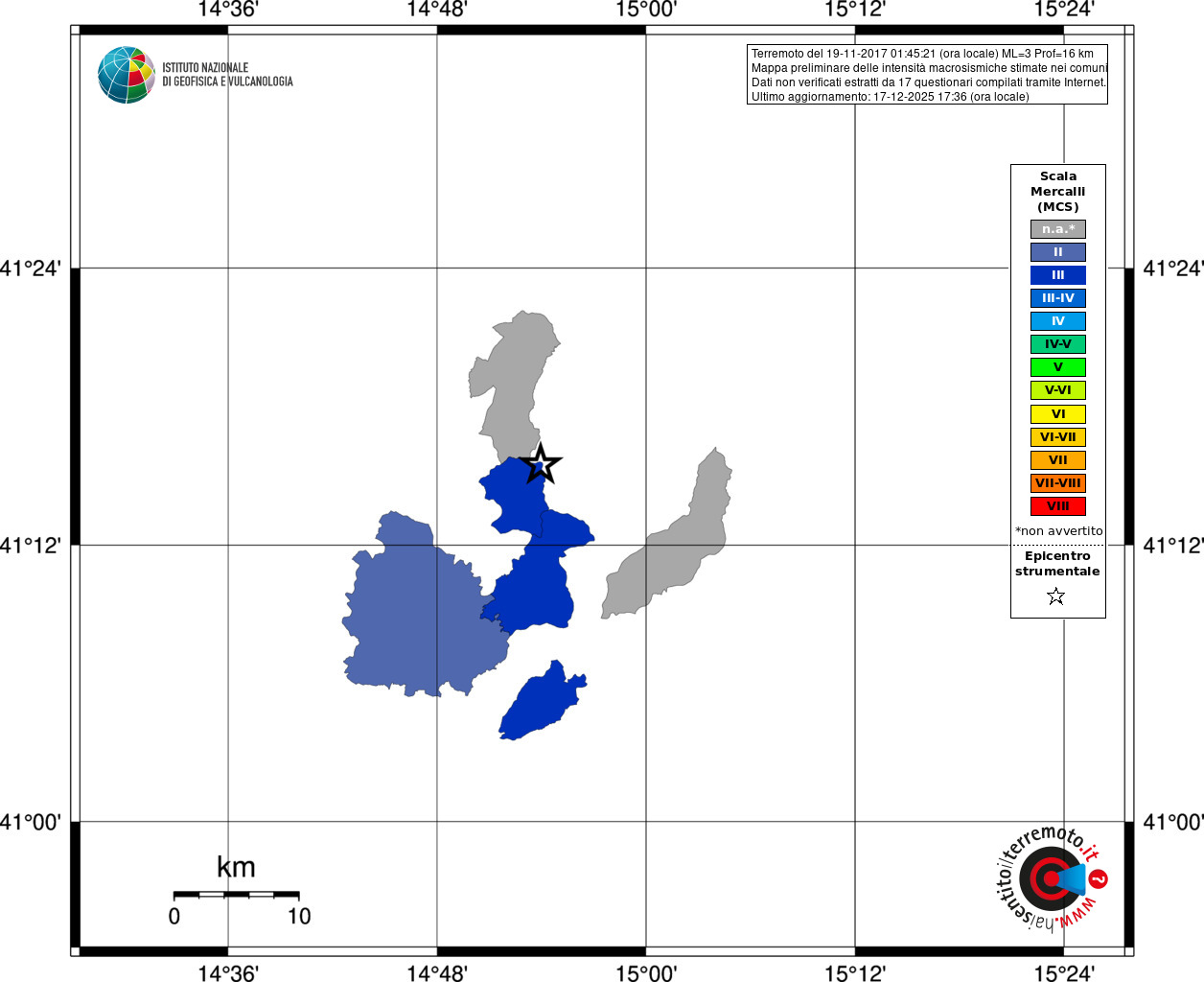Click the left axis label 41°24'
The height and width of the screenshot is (982, 1204).
tap(31, 269)
